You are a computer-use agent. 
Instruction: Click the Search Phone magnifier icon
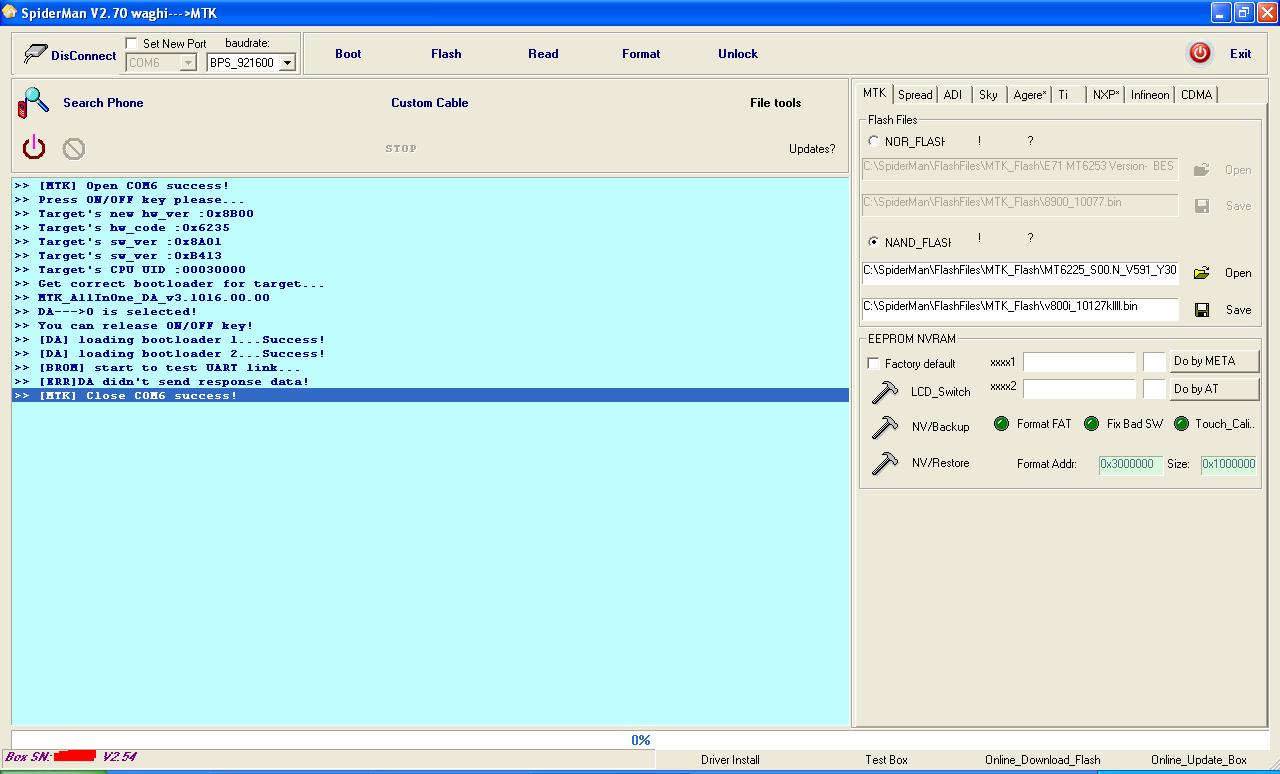tap(34, 102)
